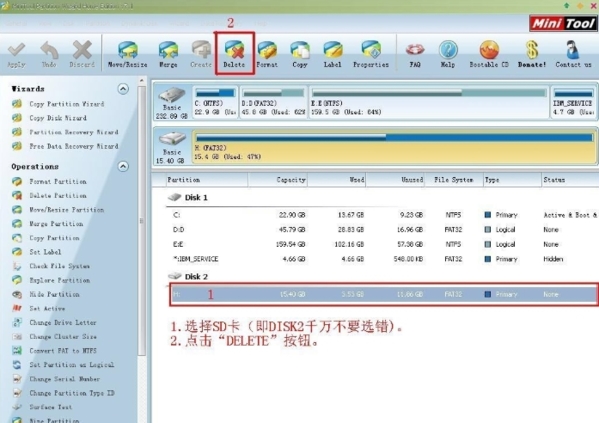Choose Merge Partition in Operations
This screenshot has width=599, height=423.
point(48,224)
